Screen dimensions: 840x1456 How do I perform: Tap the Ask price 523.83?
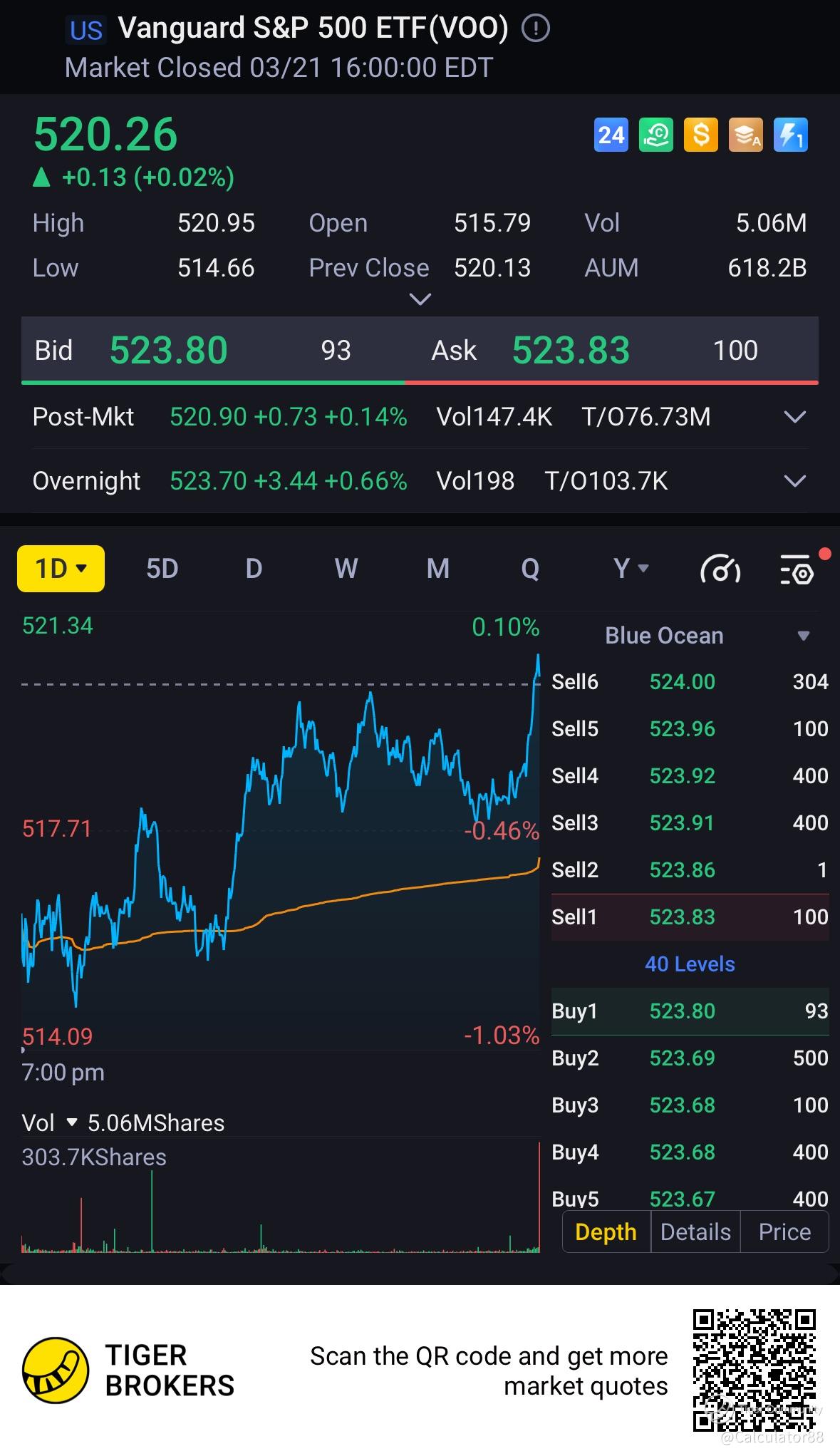click(571, 351)
